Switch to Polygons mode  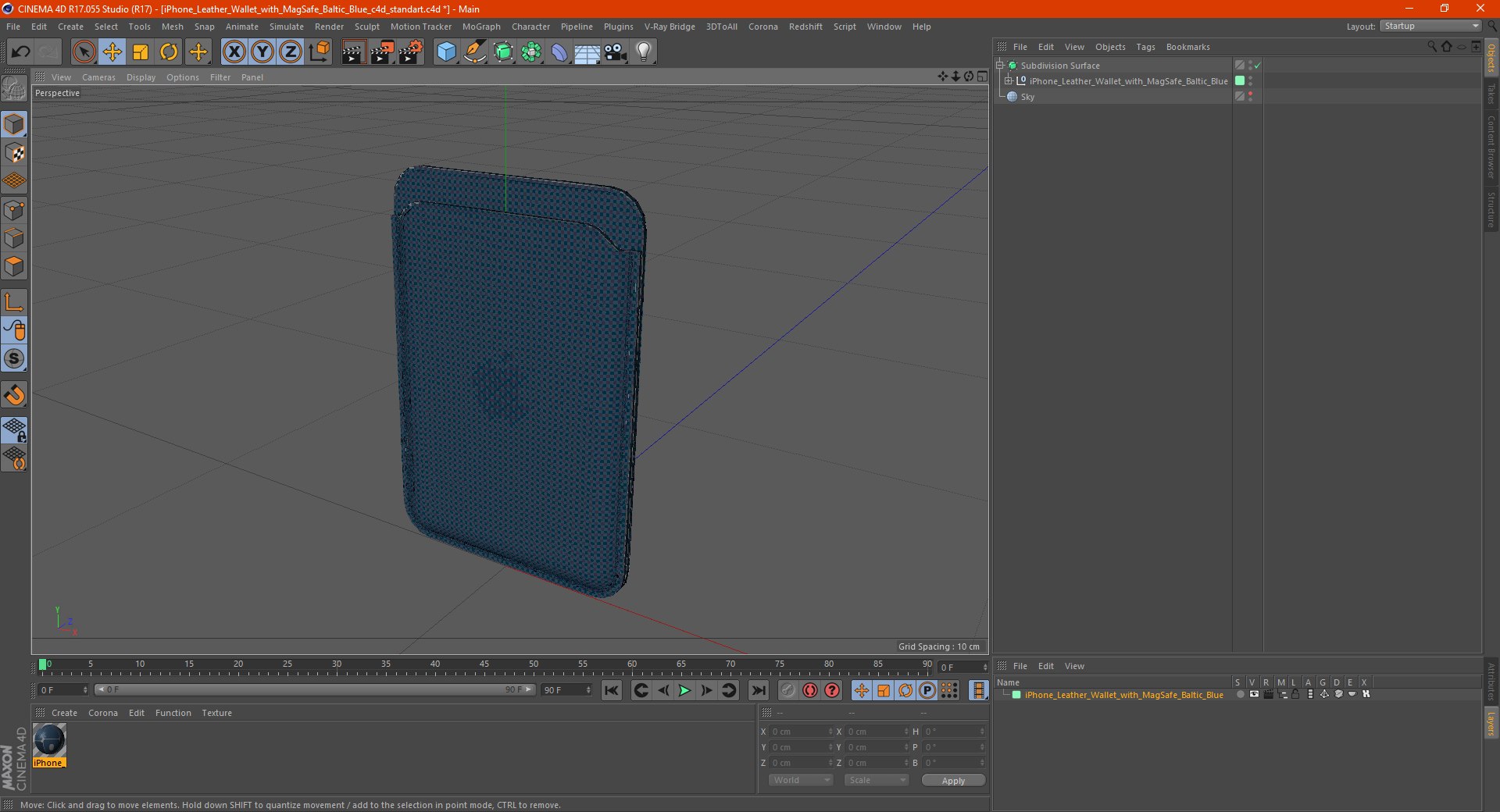15,266
